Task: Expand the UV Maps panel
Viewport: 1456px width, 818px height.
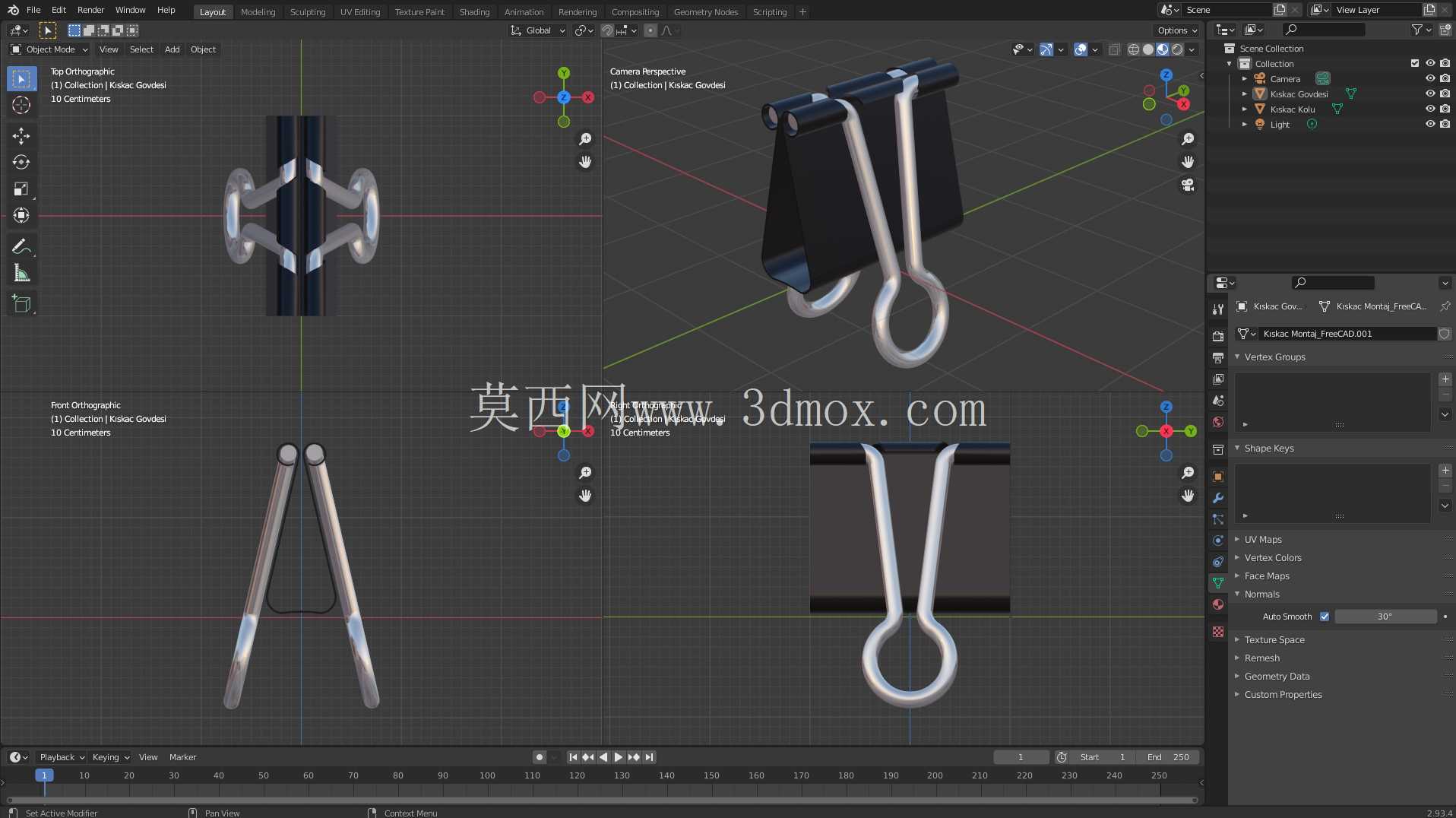Action: 1237,539
